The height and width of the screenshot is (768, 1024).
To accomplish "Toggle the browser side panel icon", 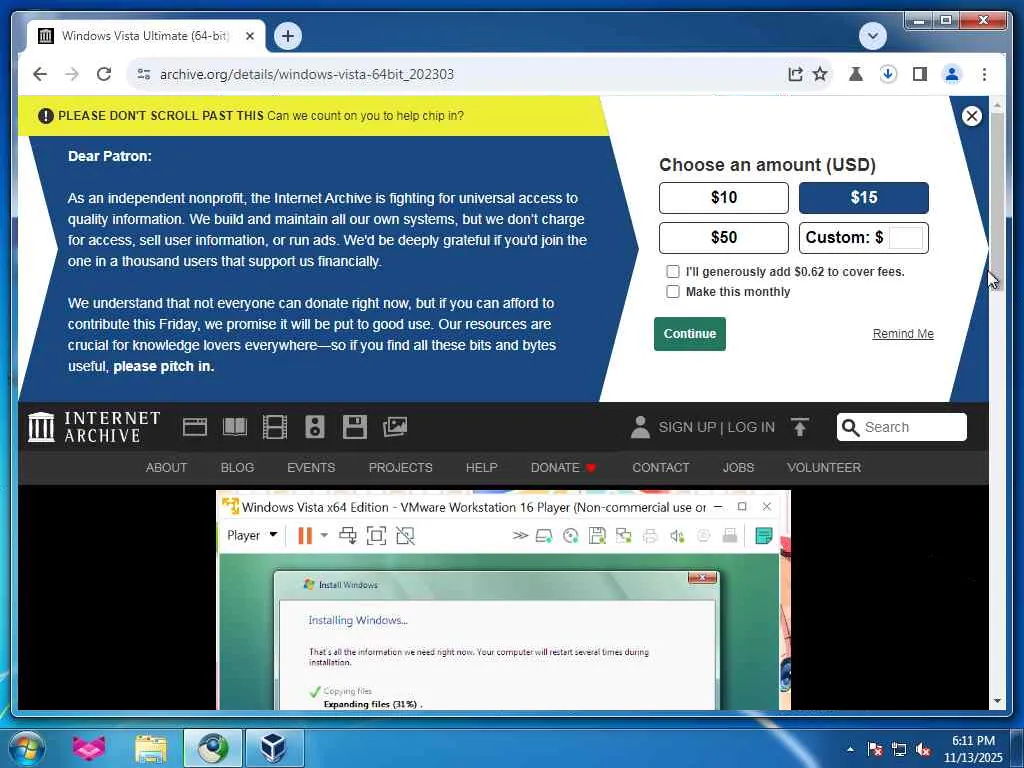I will pos(920,74).
